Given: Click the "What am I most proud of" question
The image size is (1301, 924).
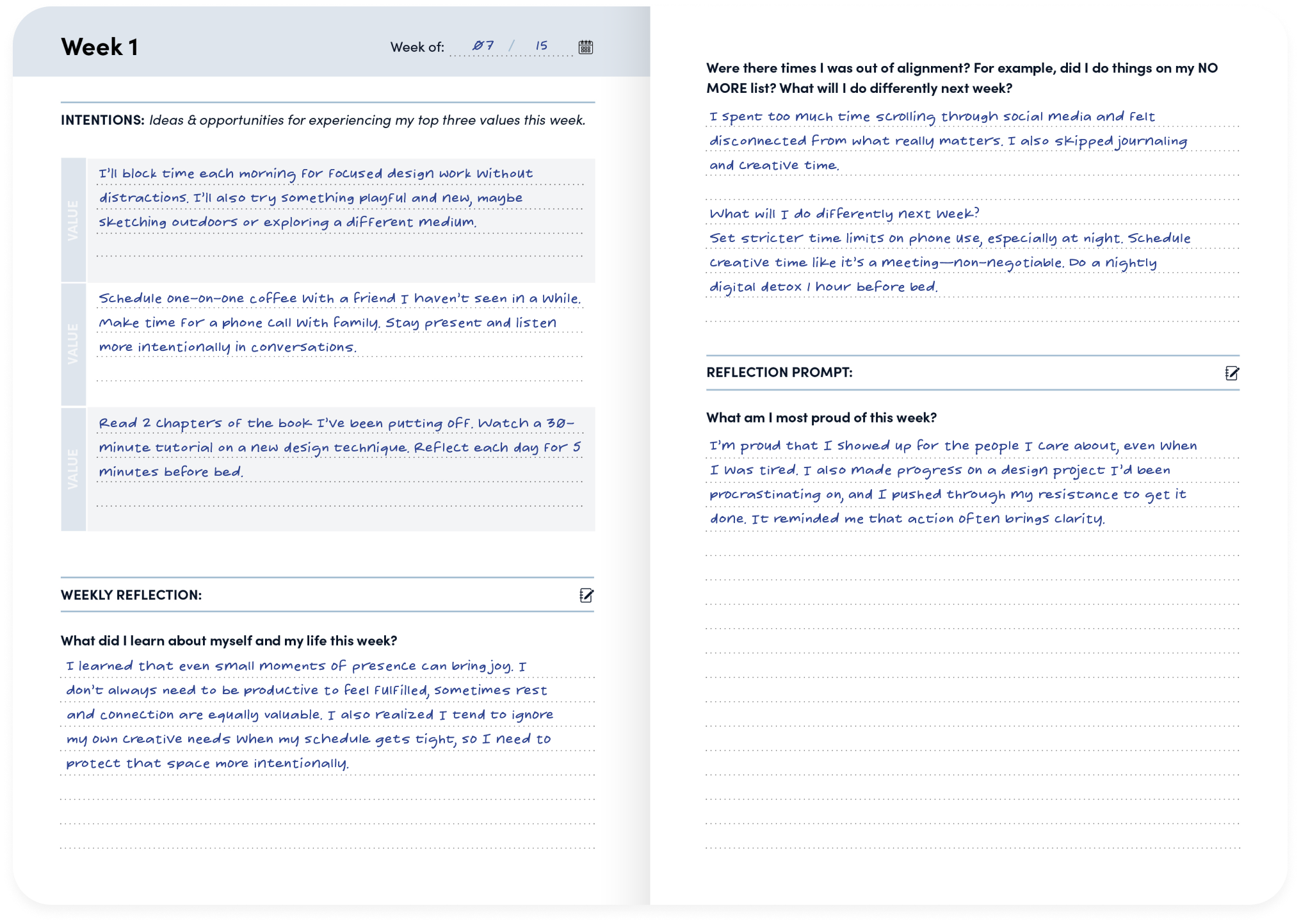Looking at the screenshot, I should coord(821,417).
